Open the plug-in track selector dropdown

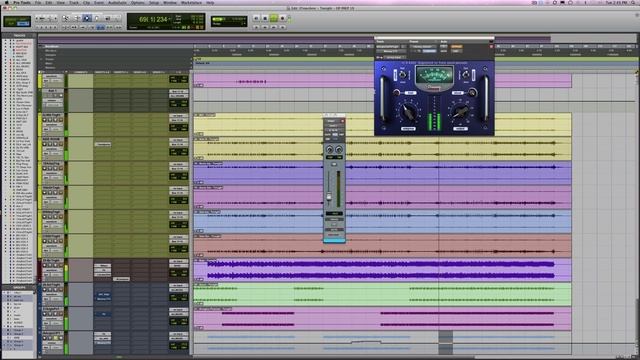(x=388, y=47)
